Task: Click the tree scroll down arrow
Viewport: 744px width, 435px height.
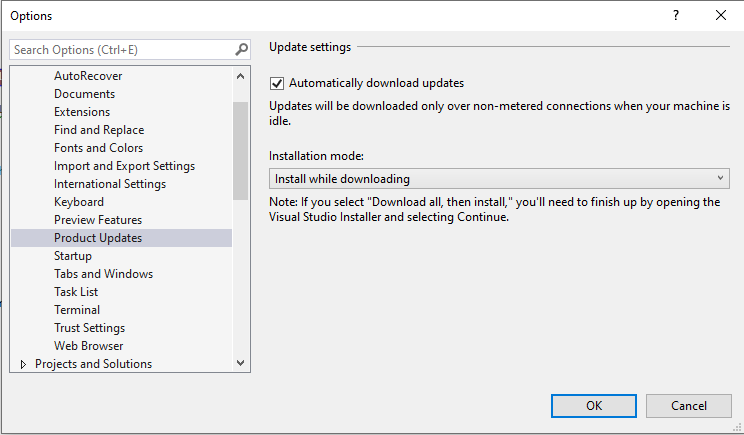Action: [241, 363]
